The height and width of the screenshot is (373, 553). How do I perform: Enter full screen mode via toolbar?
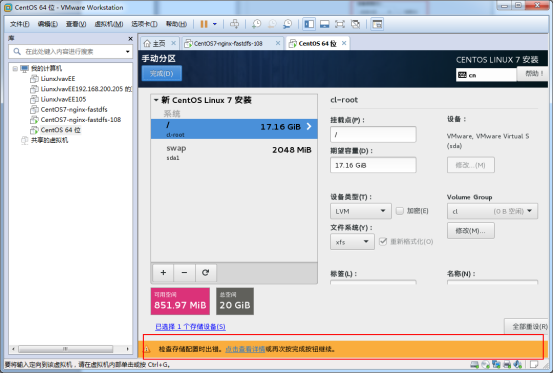[340, 24]
